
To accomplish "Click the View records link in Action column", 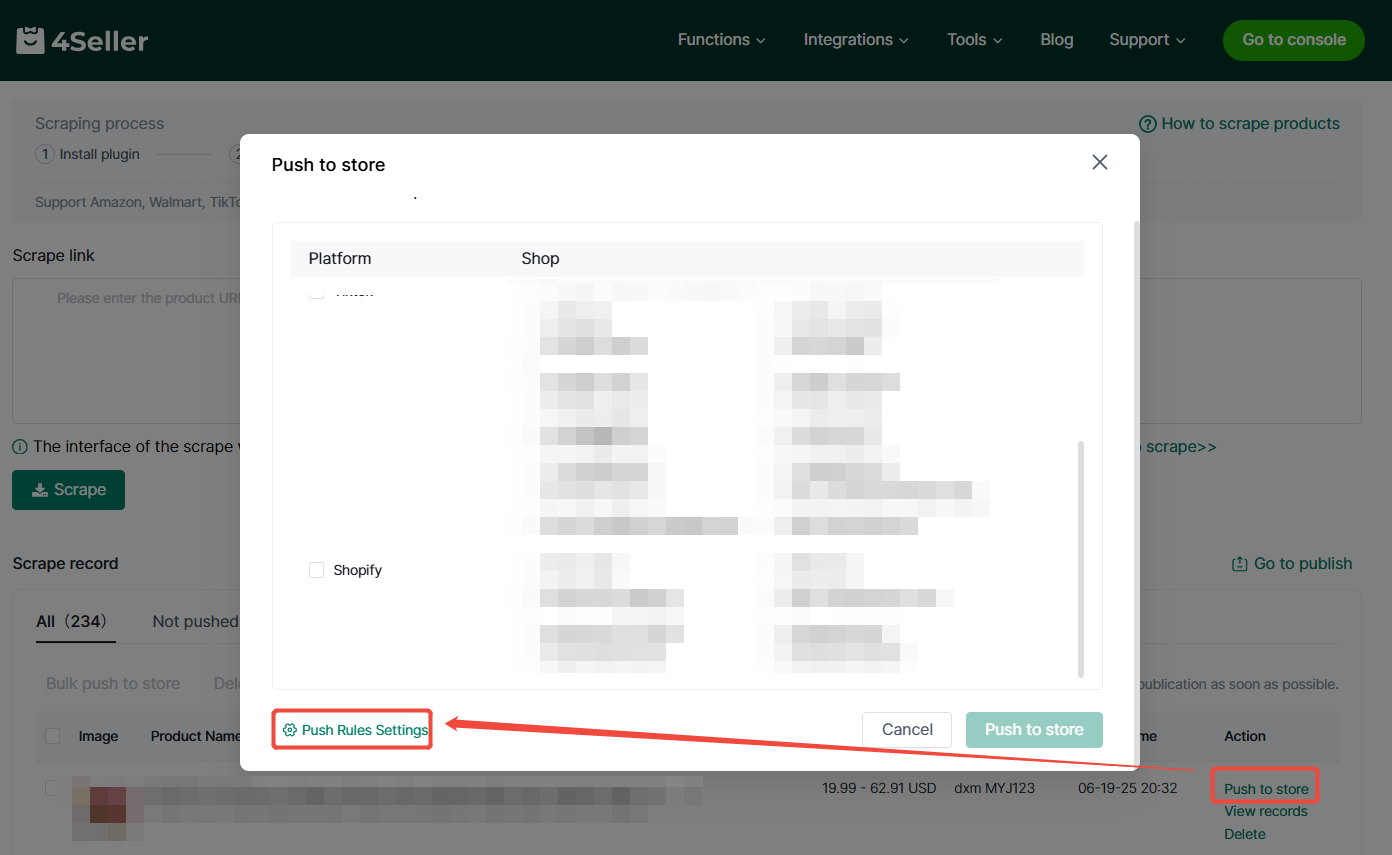I will coord(1265,811).
